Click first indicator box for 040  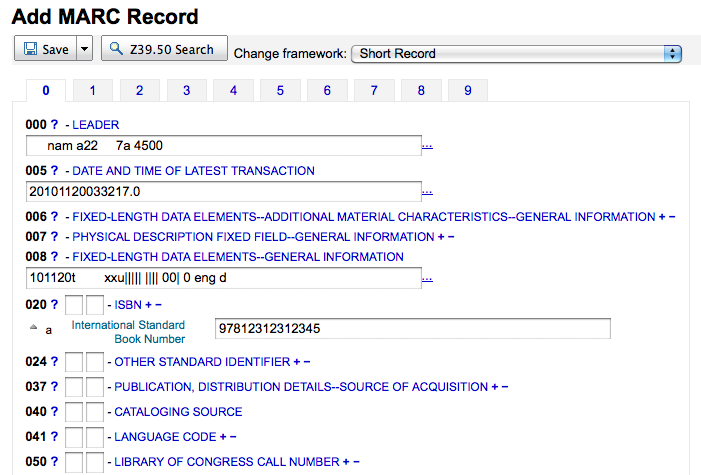coord(74,412)
